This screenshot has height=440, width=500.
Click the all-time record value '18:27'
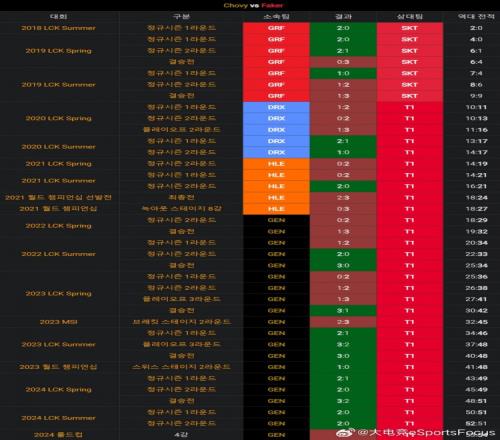tap(476, 209)
